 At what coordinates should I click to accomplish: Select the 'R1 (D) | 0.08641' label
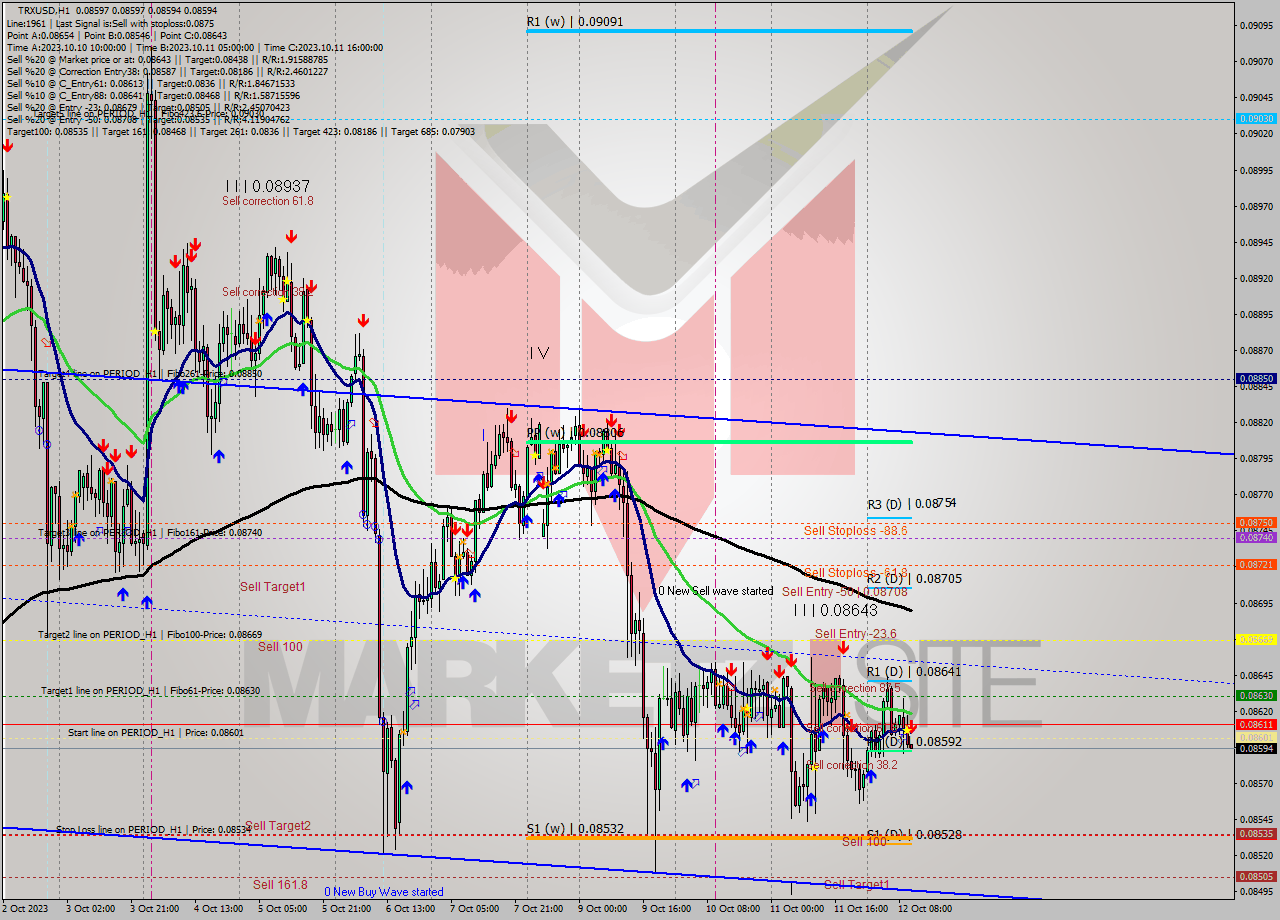click(913, 671)
